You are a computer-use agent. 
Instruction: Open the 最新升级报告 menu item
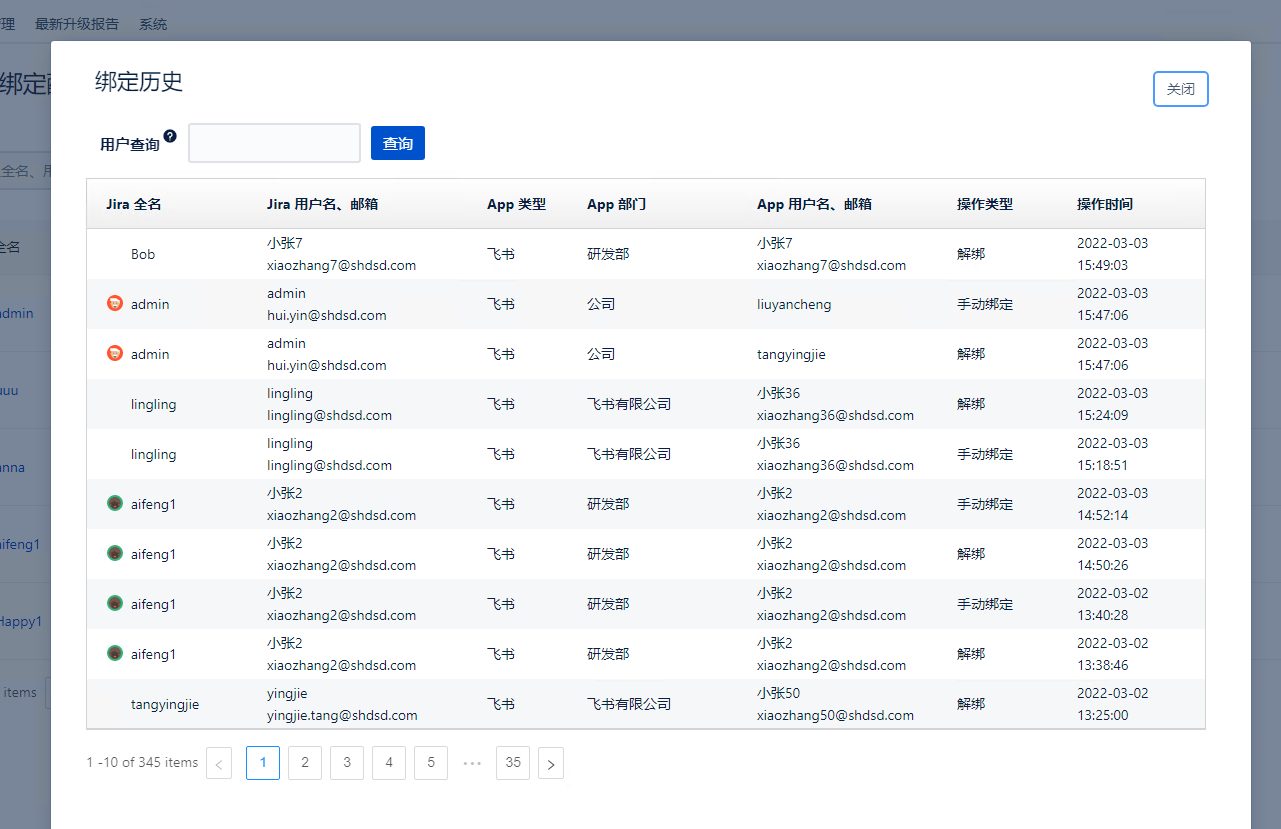pos(77,24)
